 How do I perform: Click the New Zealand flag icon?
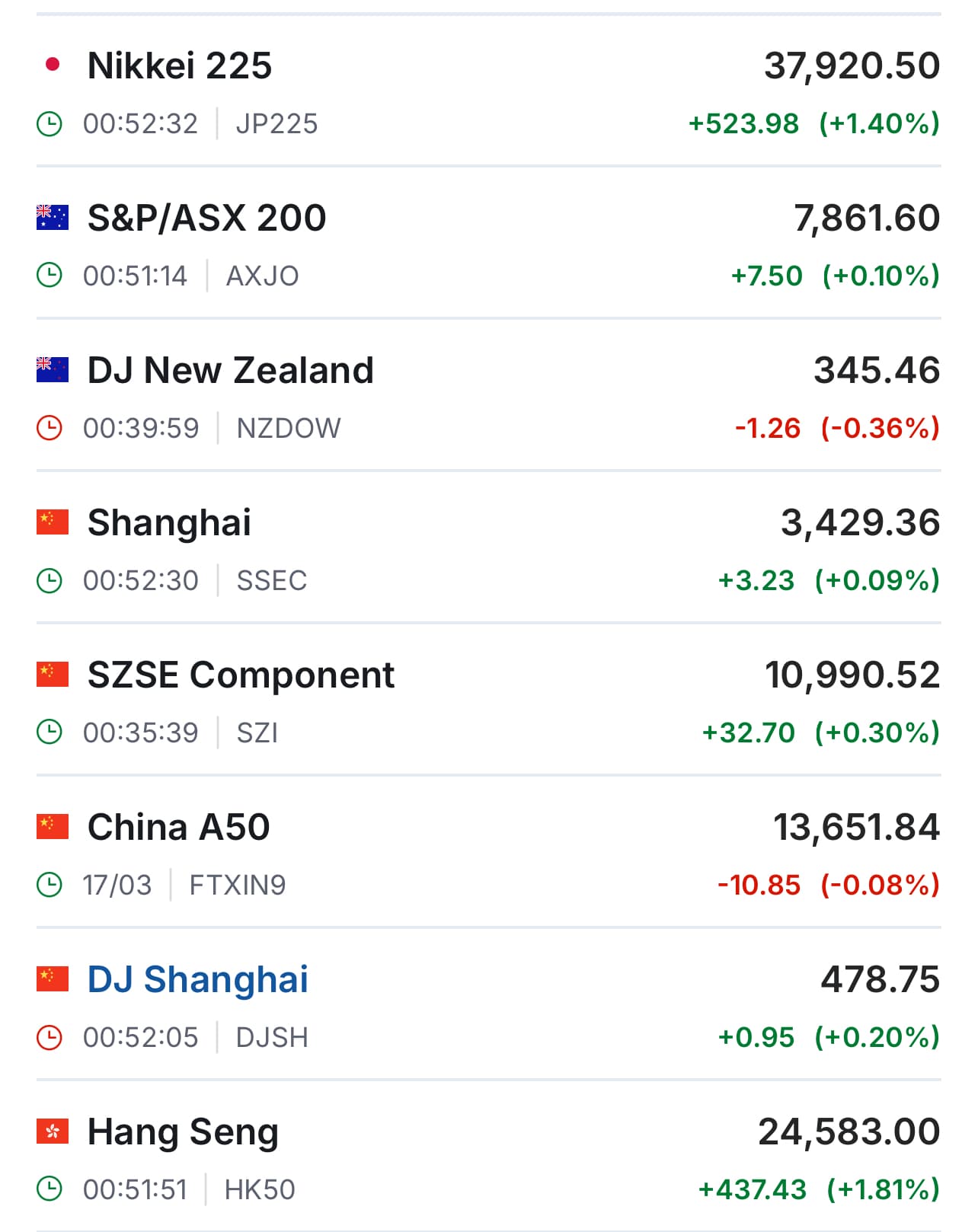(53, 370)
